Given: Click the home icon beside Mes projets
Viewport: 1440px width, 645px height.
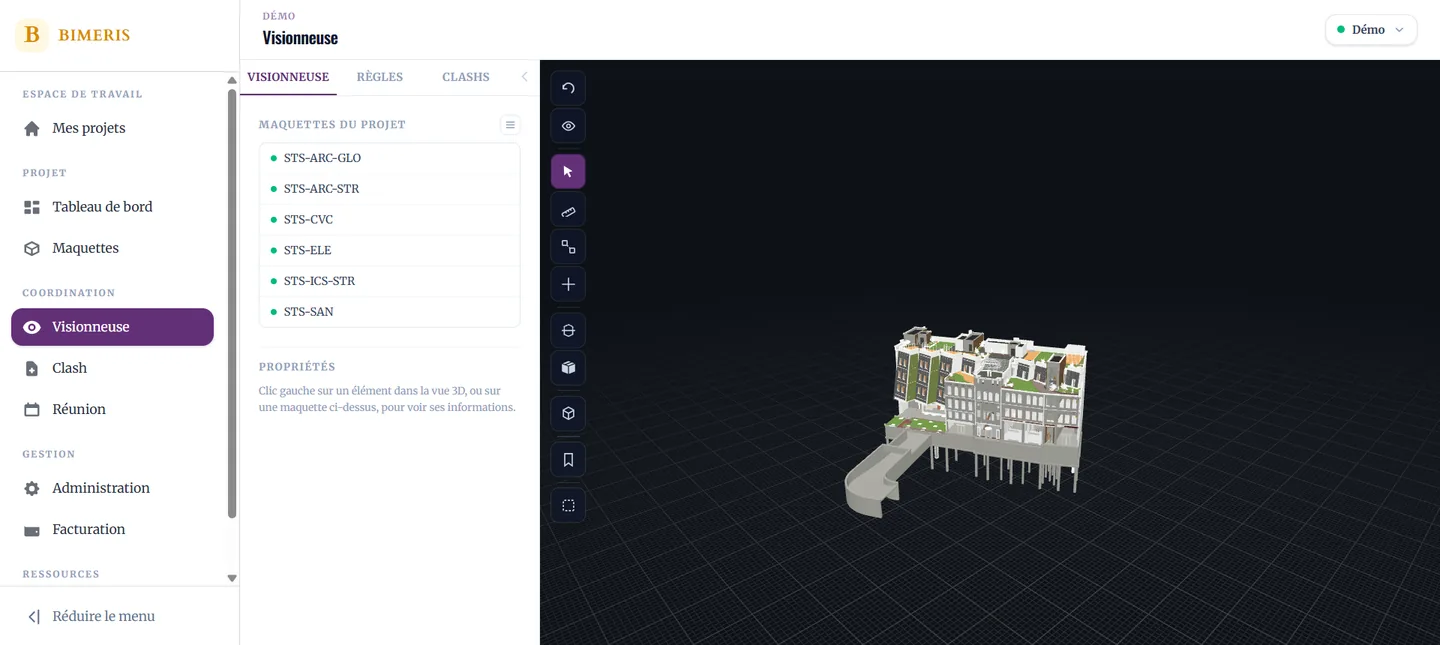Looking at the screenshot, I should click(32, 129).
